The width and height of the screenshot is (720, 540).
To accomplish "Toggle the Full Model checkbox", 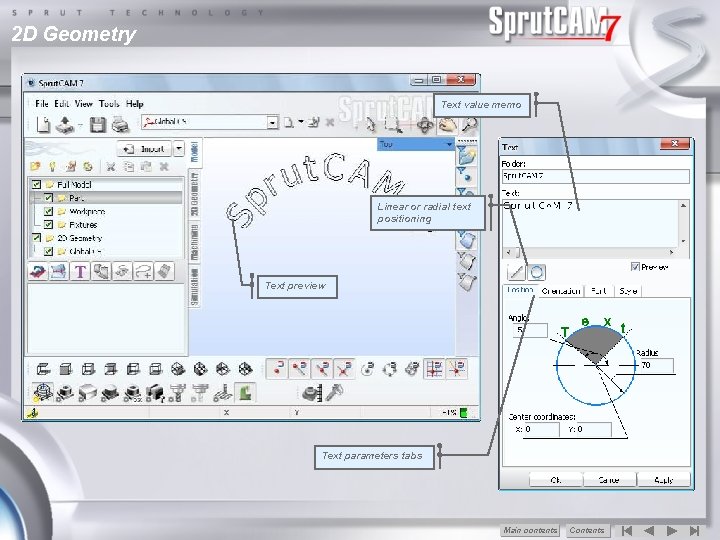I will coord(36,185).
